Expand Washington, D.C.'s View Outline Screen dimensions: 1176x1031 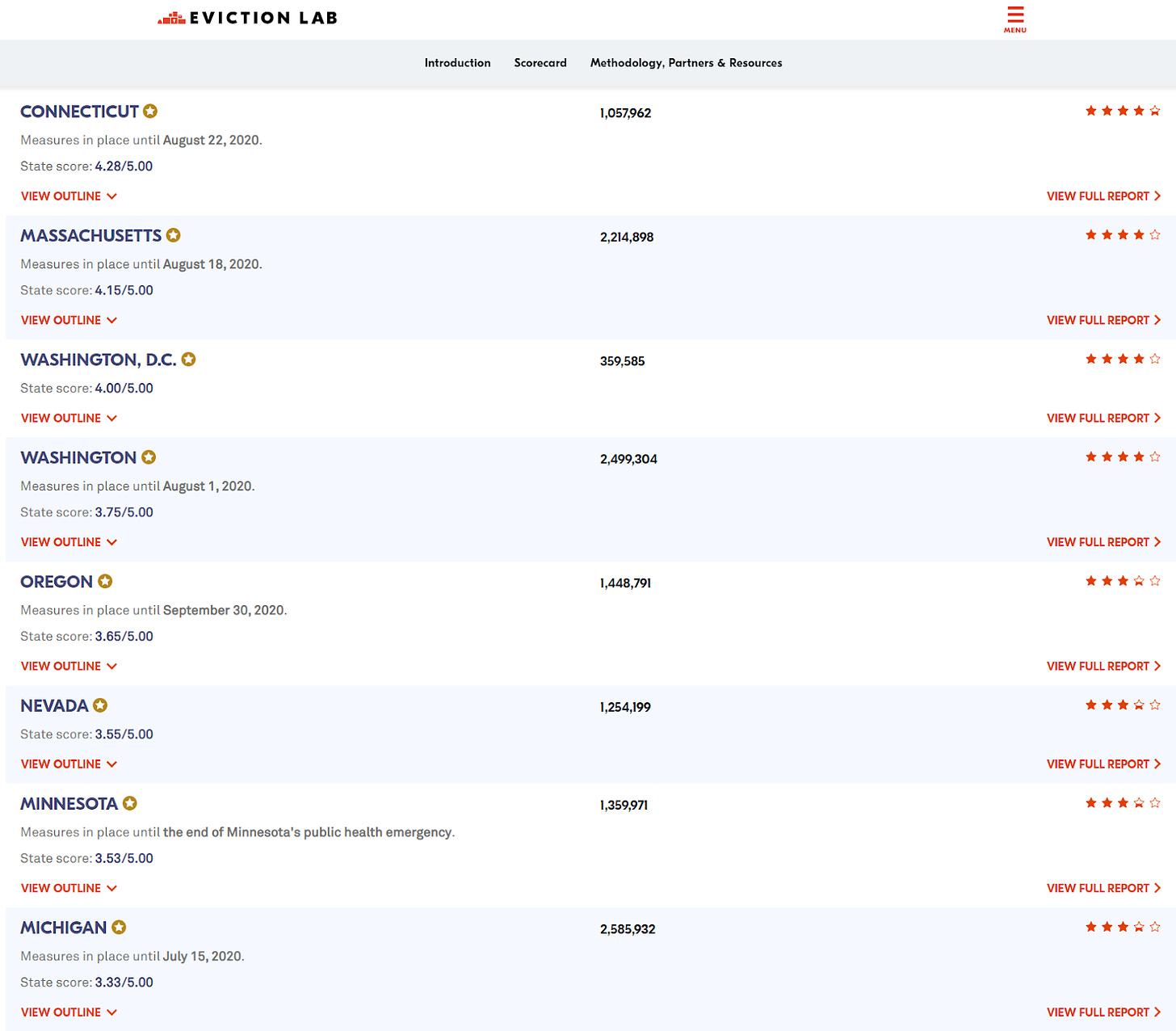point(69,418)
